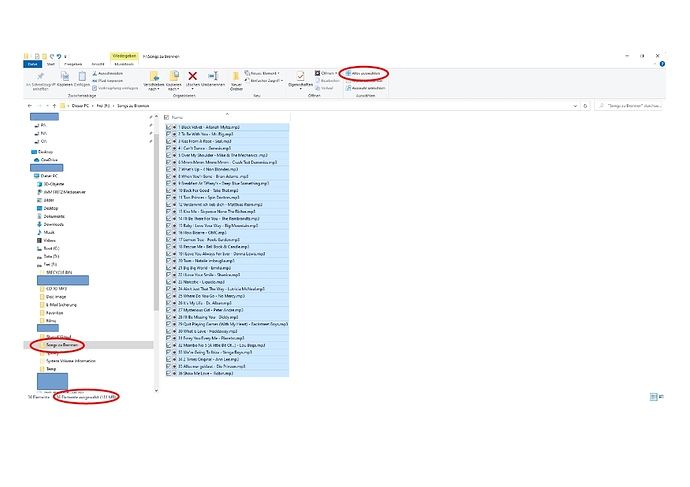Image resolution: width=690 pixels, height=487 pixels.
Task: Click the 'Neuer Ordner' folder icon
Action: (236, 76)
